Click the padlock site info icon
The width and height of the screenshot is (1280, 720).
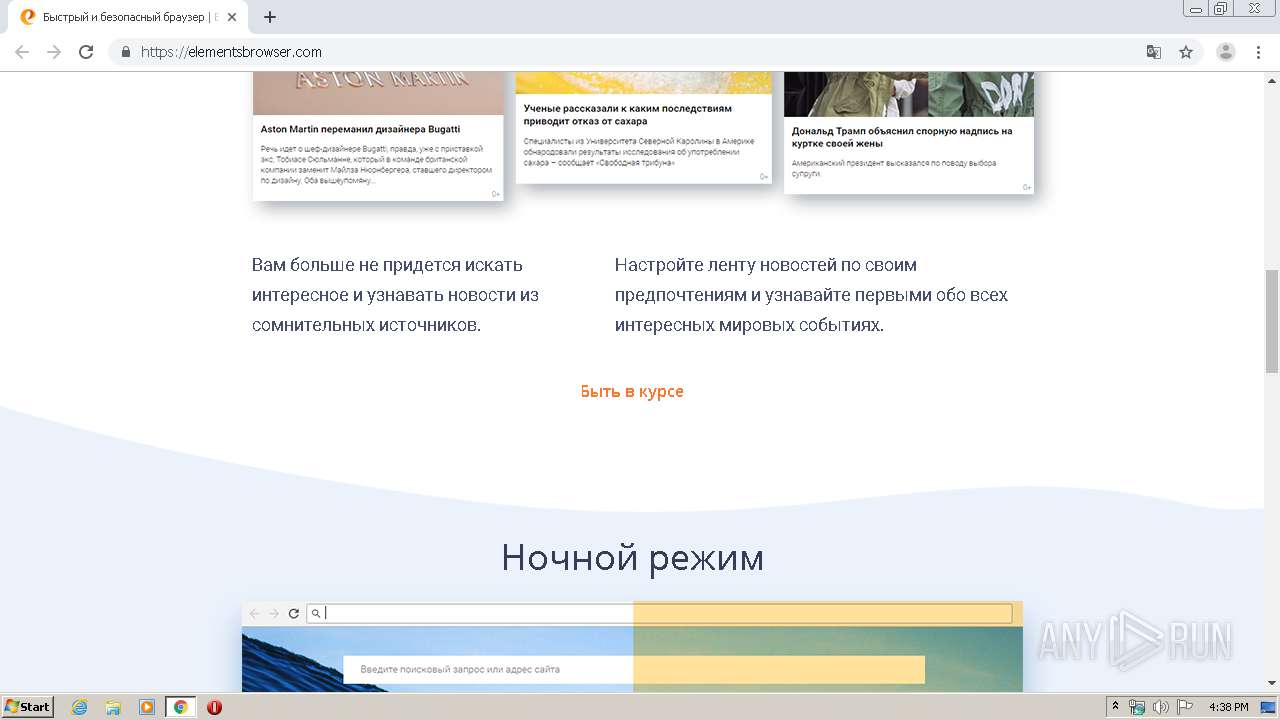pos(126,52)
